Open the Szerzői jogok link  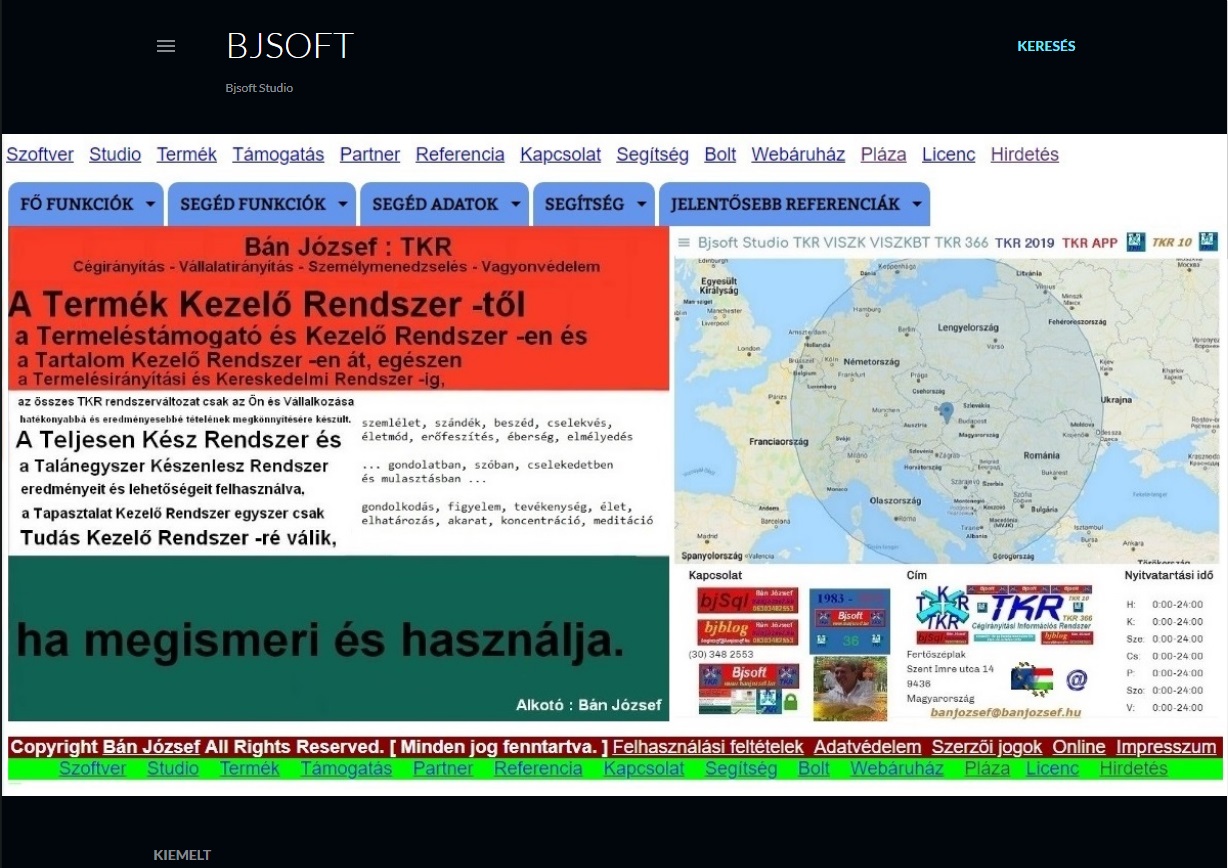click(987, 747)
